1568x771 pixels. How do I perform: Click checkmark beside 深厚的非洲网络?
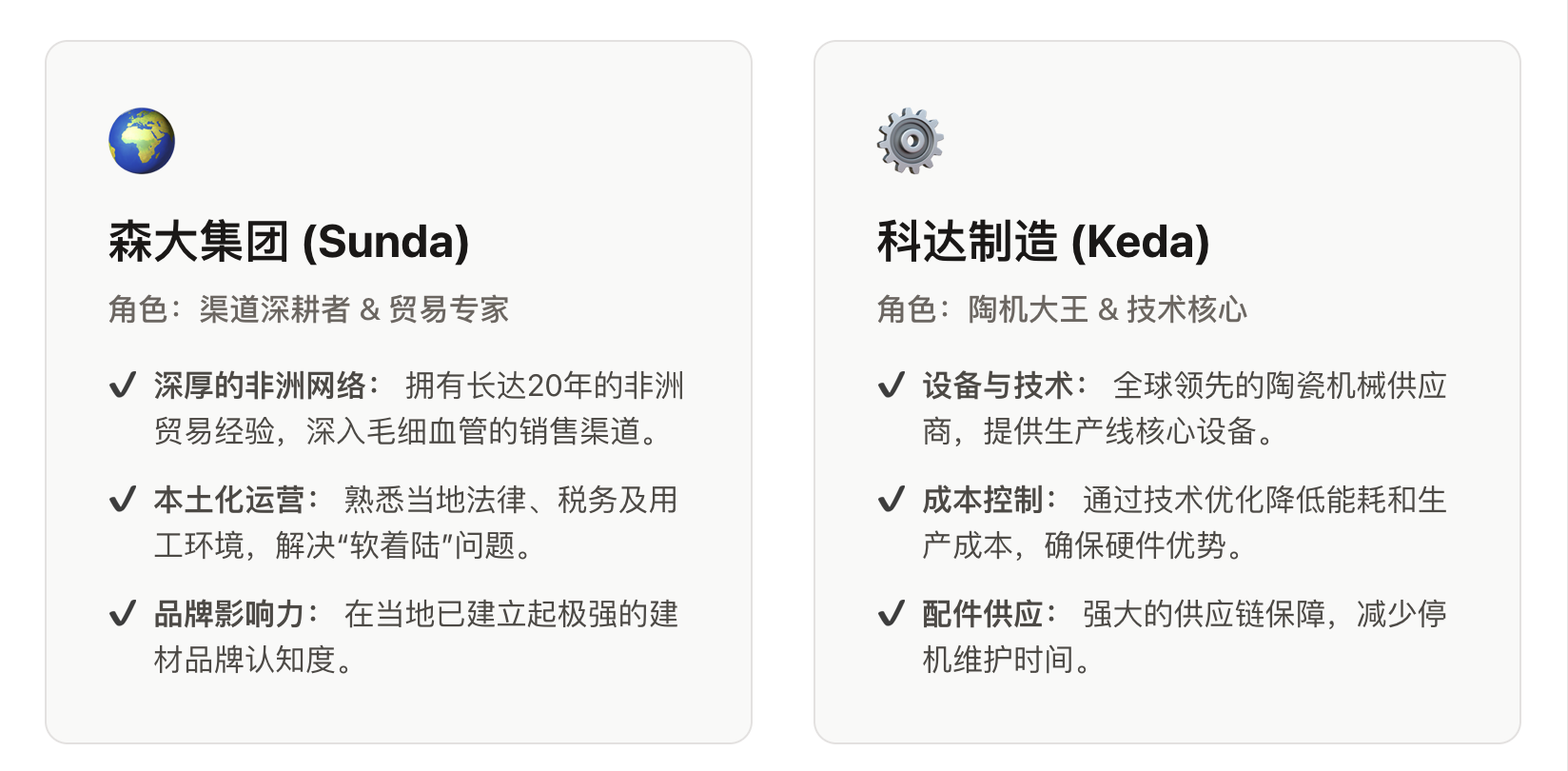tap(123, 386)
